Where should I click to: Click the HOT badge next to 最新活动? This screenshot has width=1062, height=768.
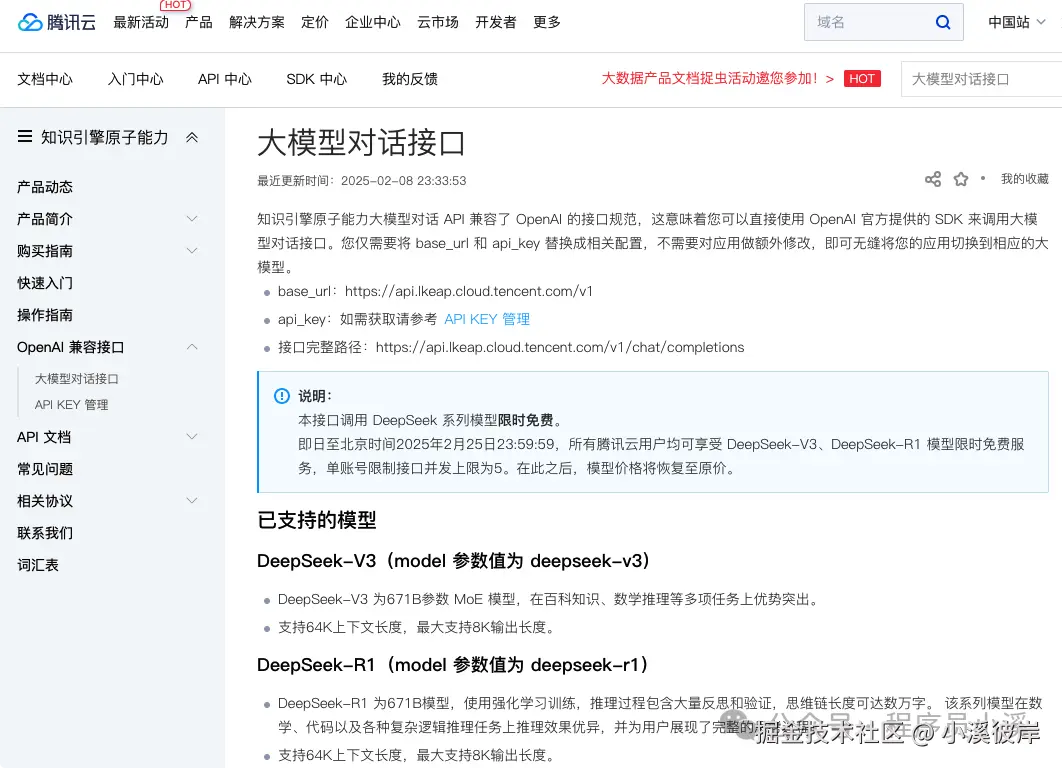pos(175,5)
